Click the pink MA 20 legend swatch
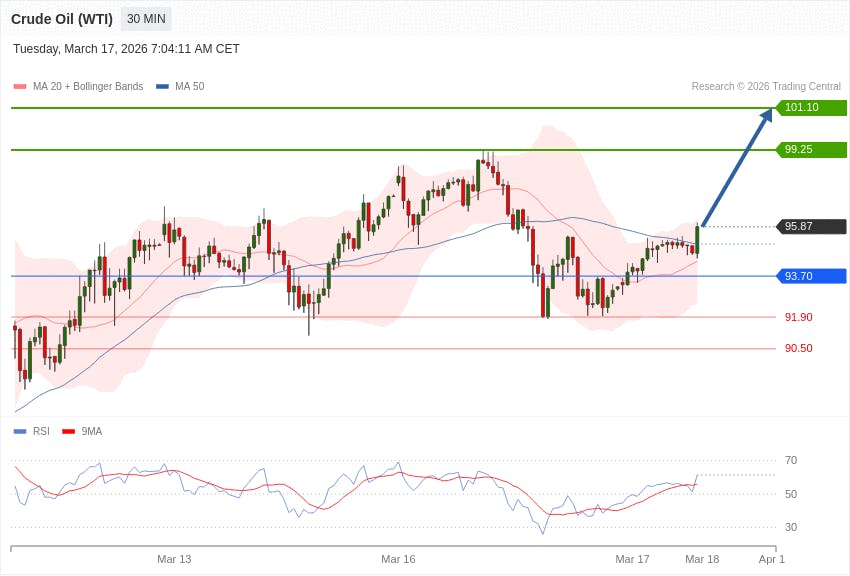850x576 pixels. pos(20,87)
